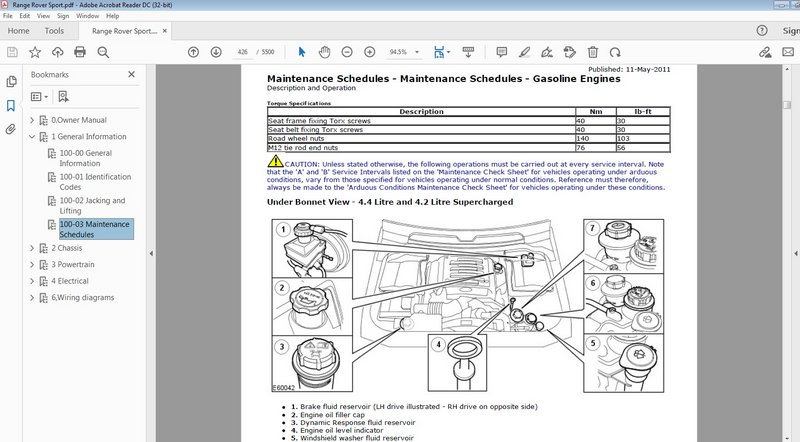This screenshot has width=800, height=442.
Task: Close the Bookmarks panel
Action: point(131,75)
